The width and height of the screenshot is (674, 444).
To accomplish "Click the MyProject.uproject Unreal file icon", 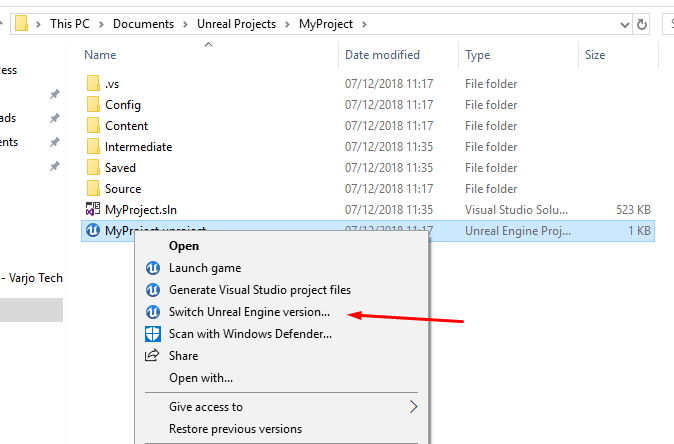I will [x=93, y=231].
